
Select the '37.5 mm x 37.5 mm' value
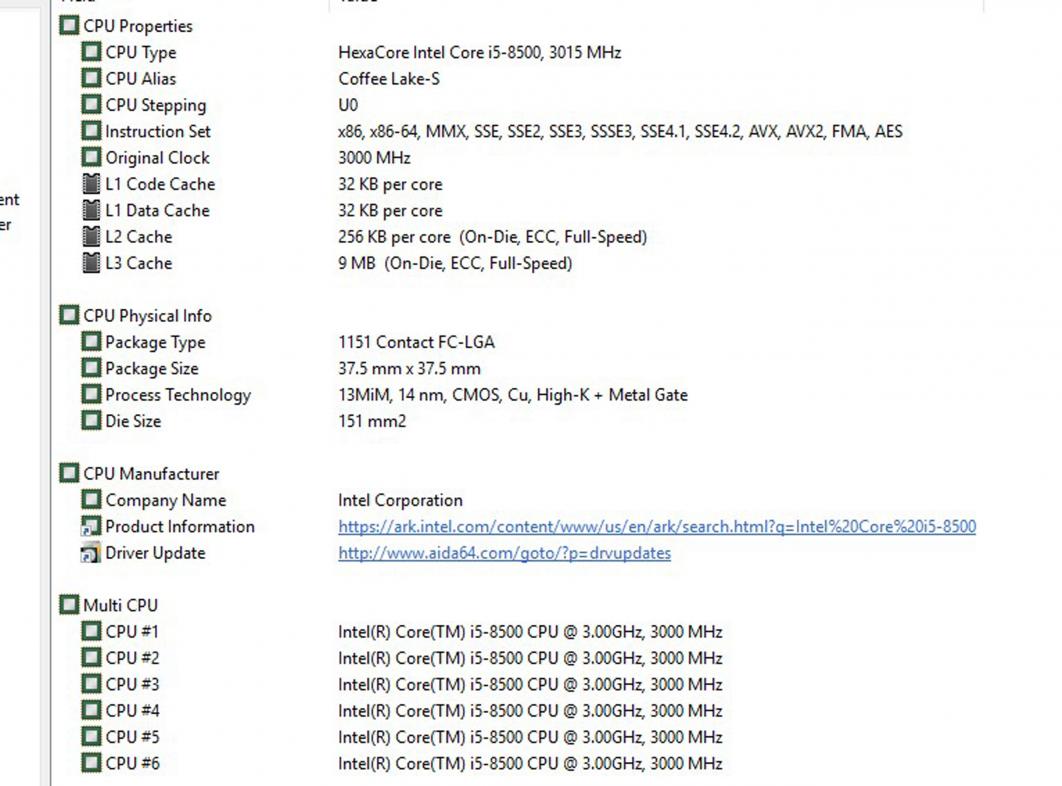409,369
